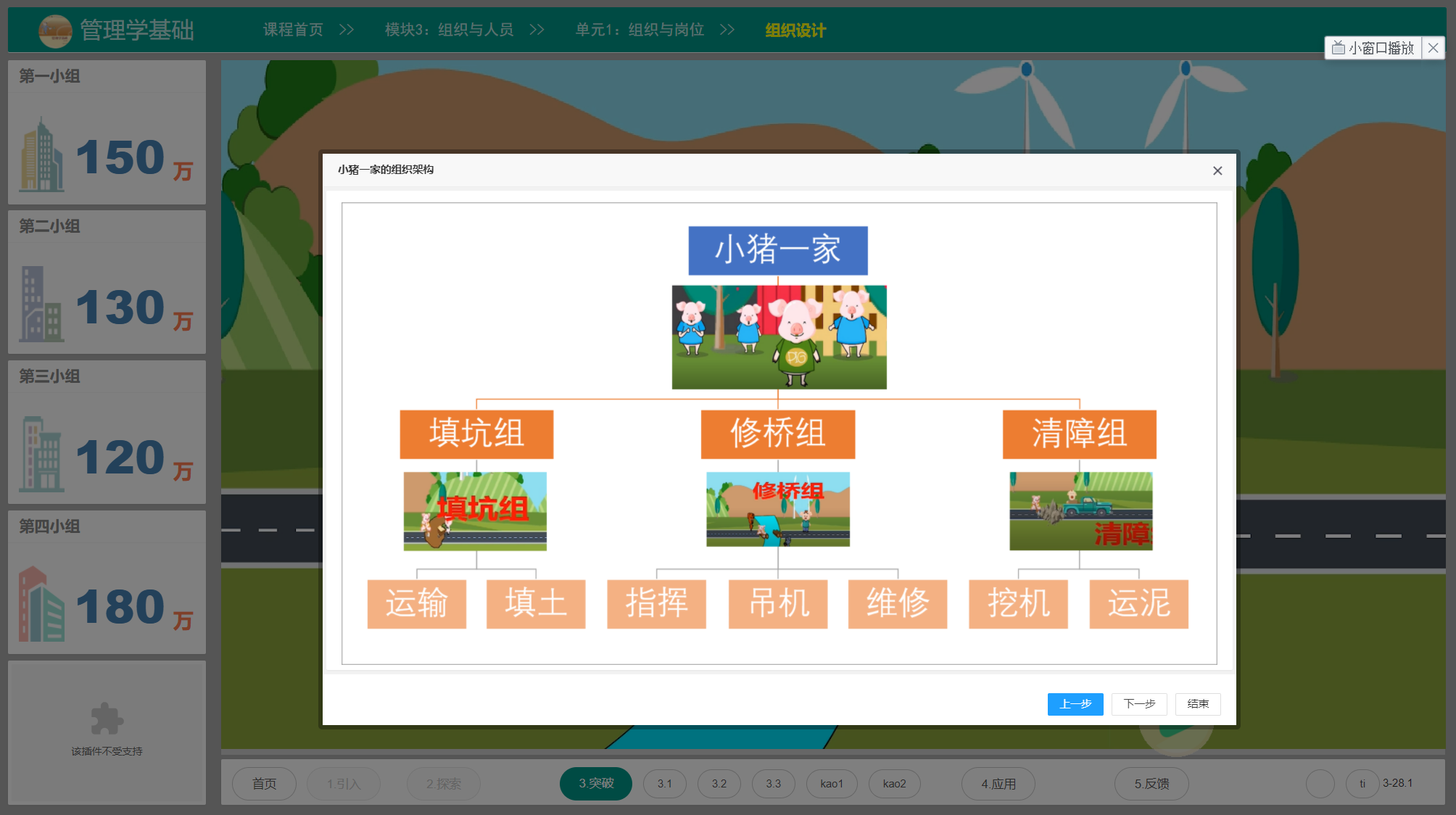Select the kao1 sub-step pill
The image size is (1456, 815).
pyautogui.click(x=831, y=784)
